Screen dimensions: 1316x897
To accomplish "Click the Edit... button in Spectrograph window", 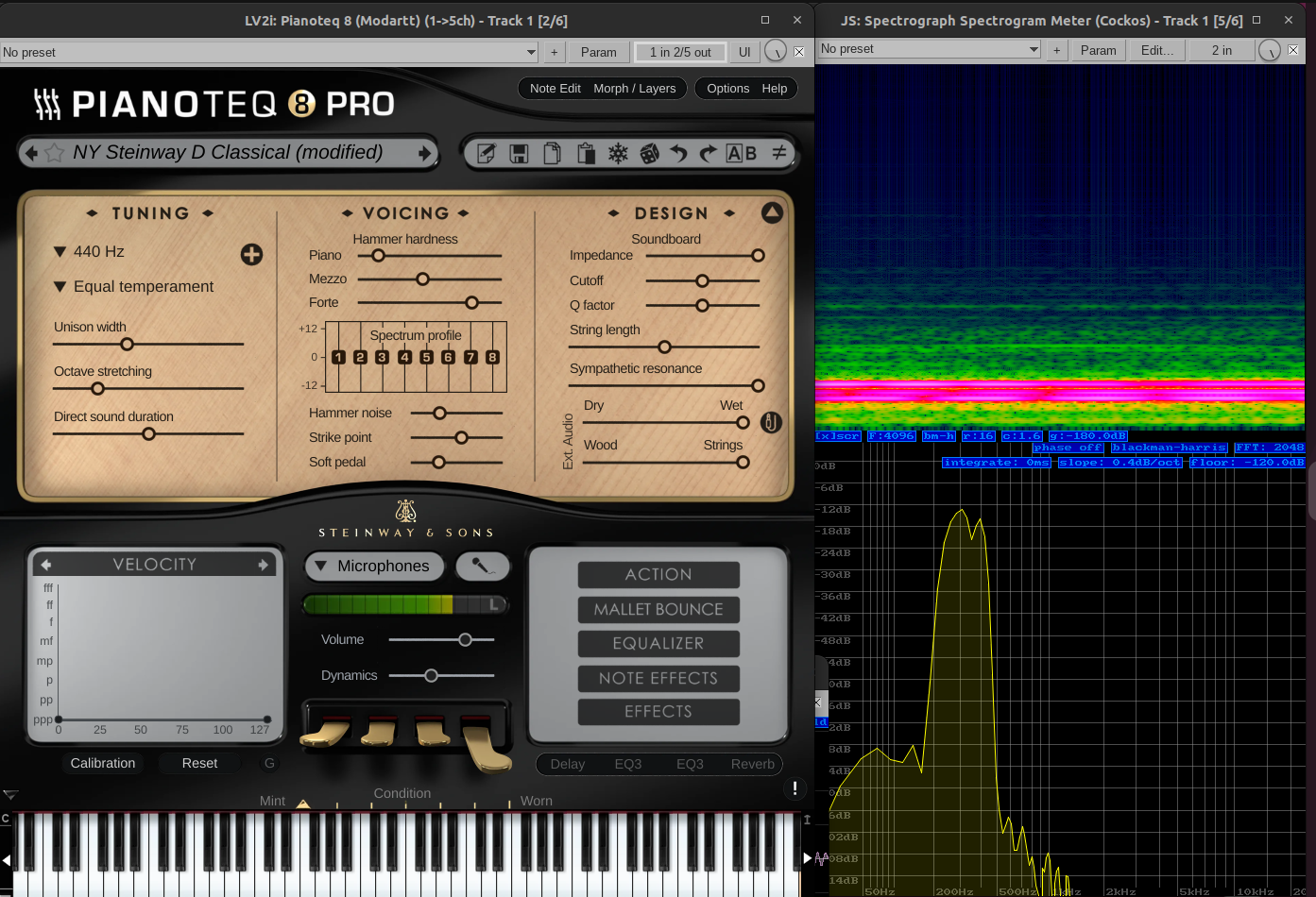I will click(x=1157, y=50).
